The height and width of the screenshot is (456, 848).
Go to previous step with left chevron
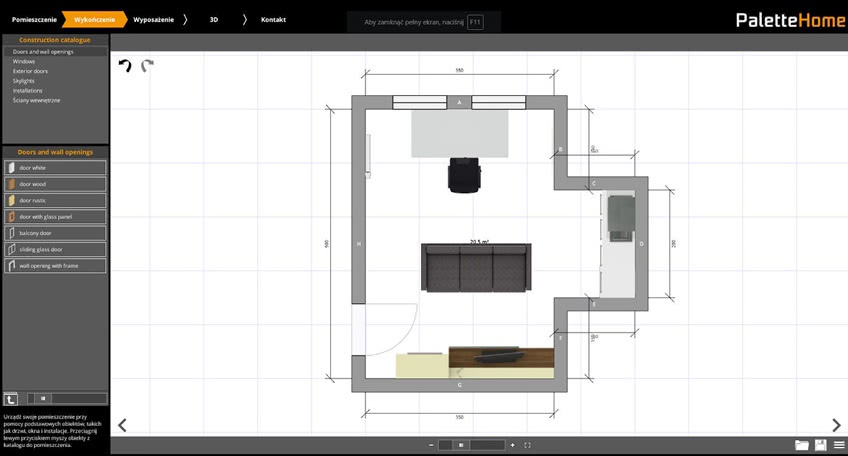[122, 426]
